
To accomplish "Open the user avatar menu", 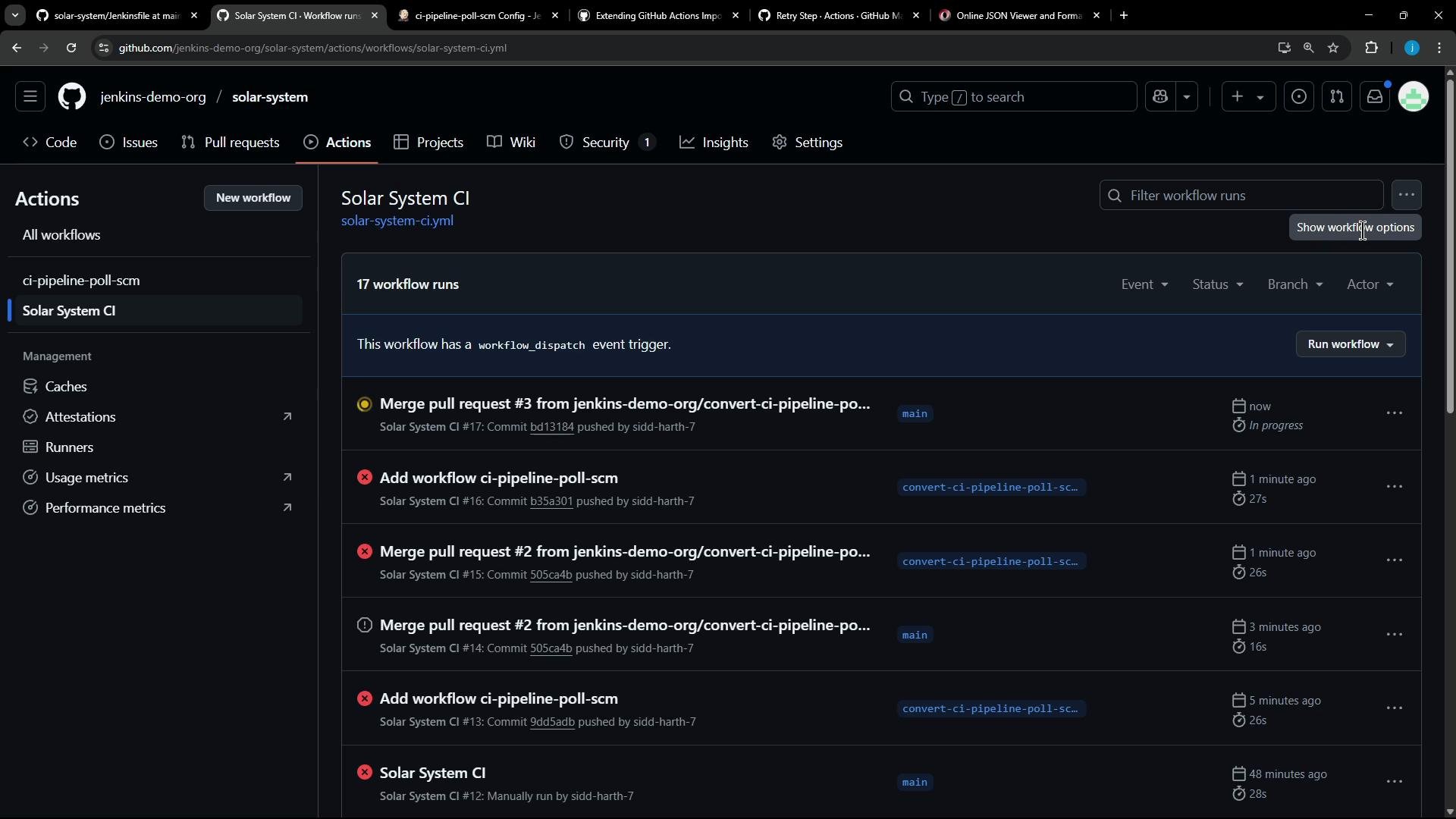I will point(1414,97).
